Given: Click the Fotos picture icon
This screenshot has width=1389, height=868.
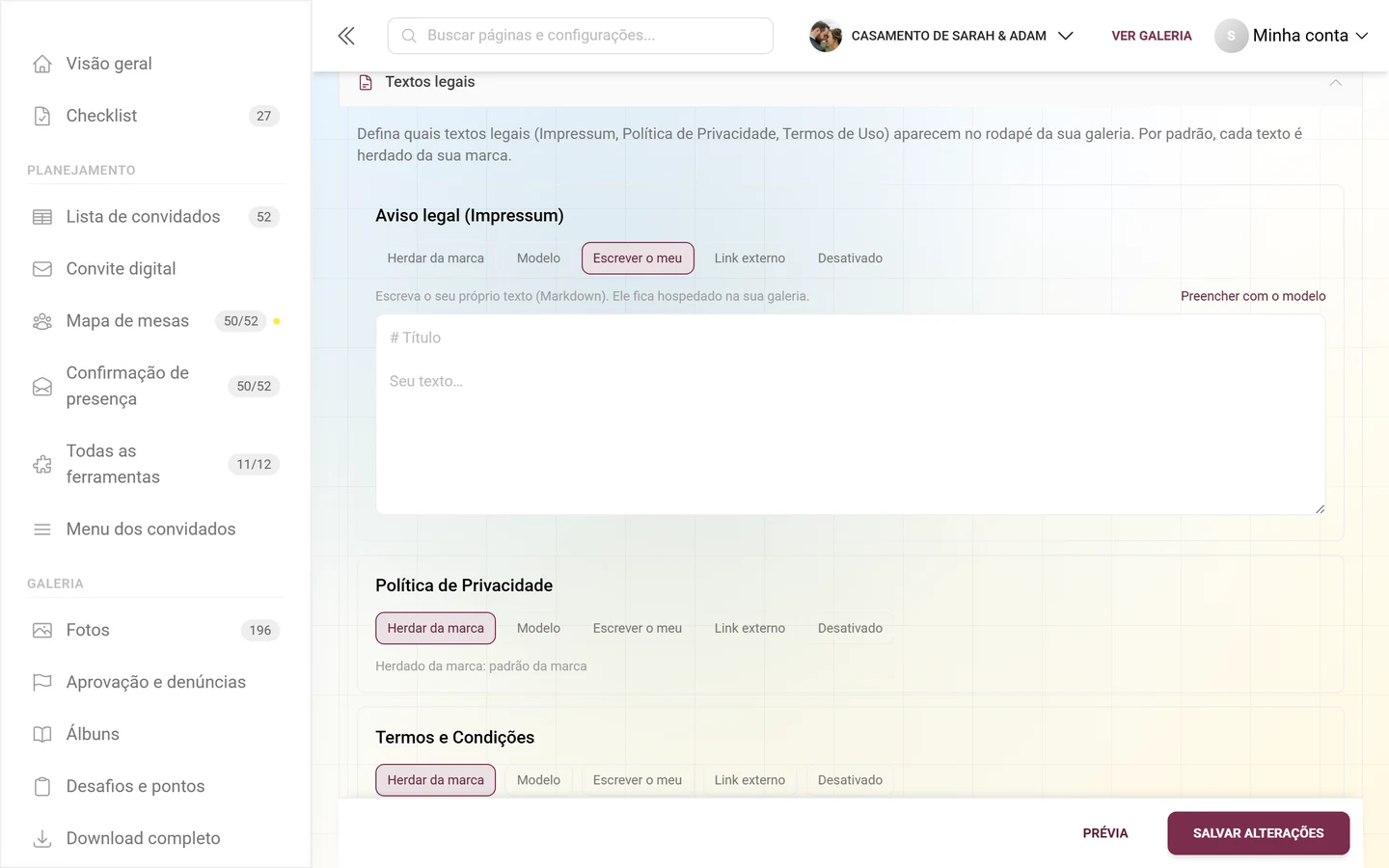Looking at the screenshot, I should [x=42, y=630].
